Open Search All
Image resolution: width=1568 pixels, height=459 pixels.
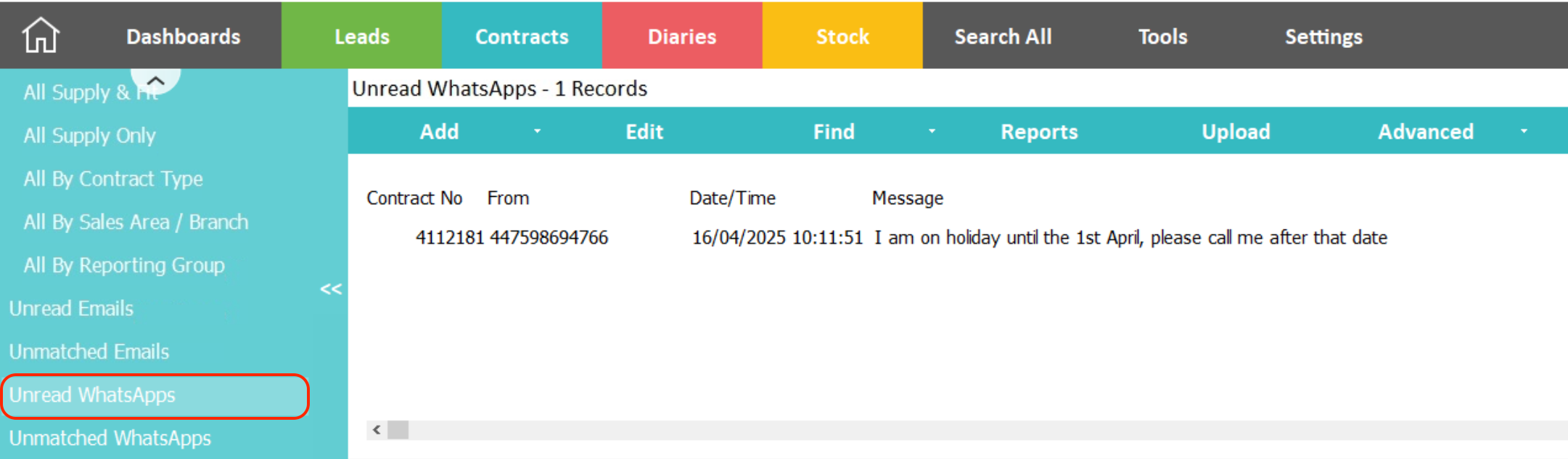click(1003, 36)
